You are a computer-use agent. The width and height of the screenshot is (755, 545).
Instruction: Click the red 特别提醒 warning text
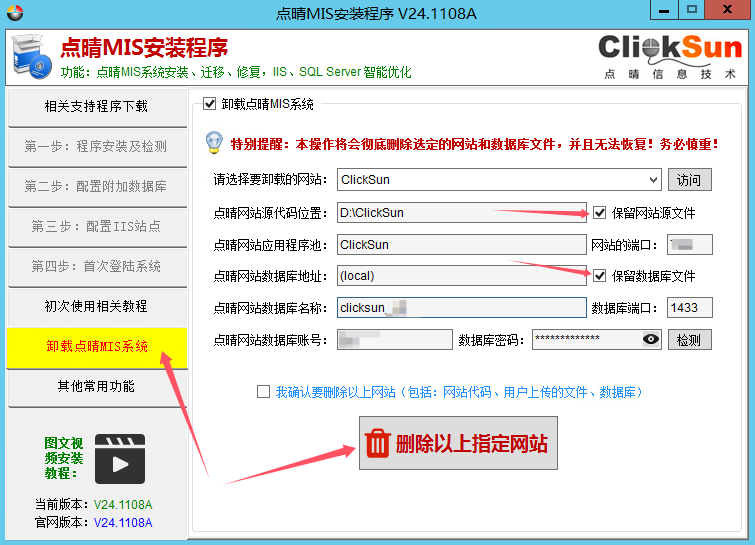[474, 144]
